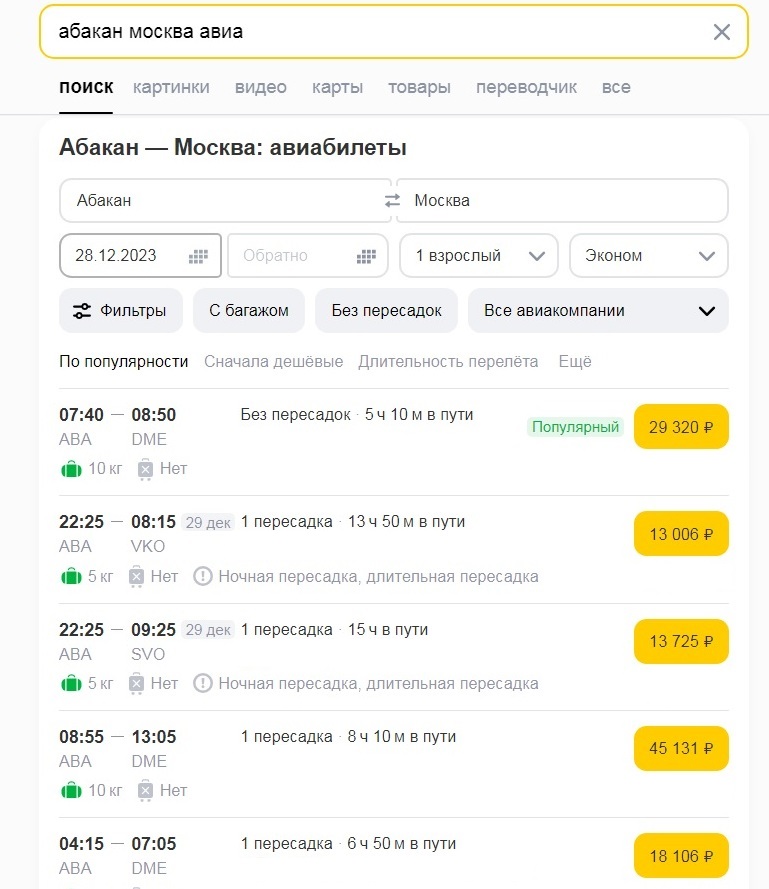
Task: Click green baggage icon on 07:40 flight
Action: point(71,468)
